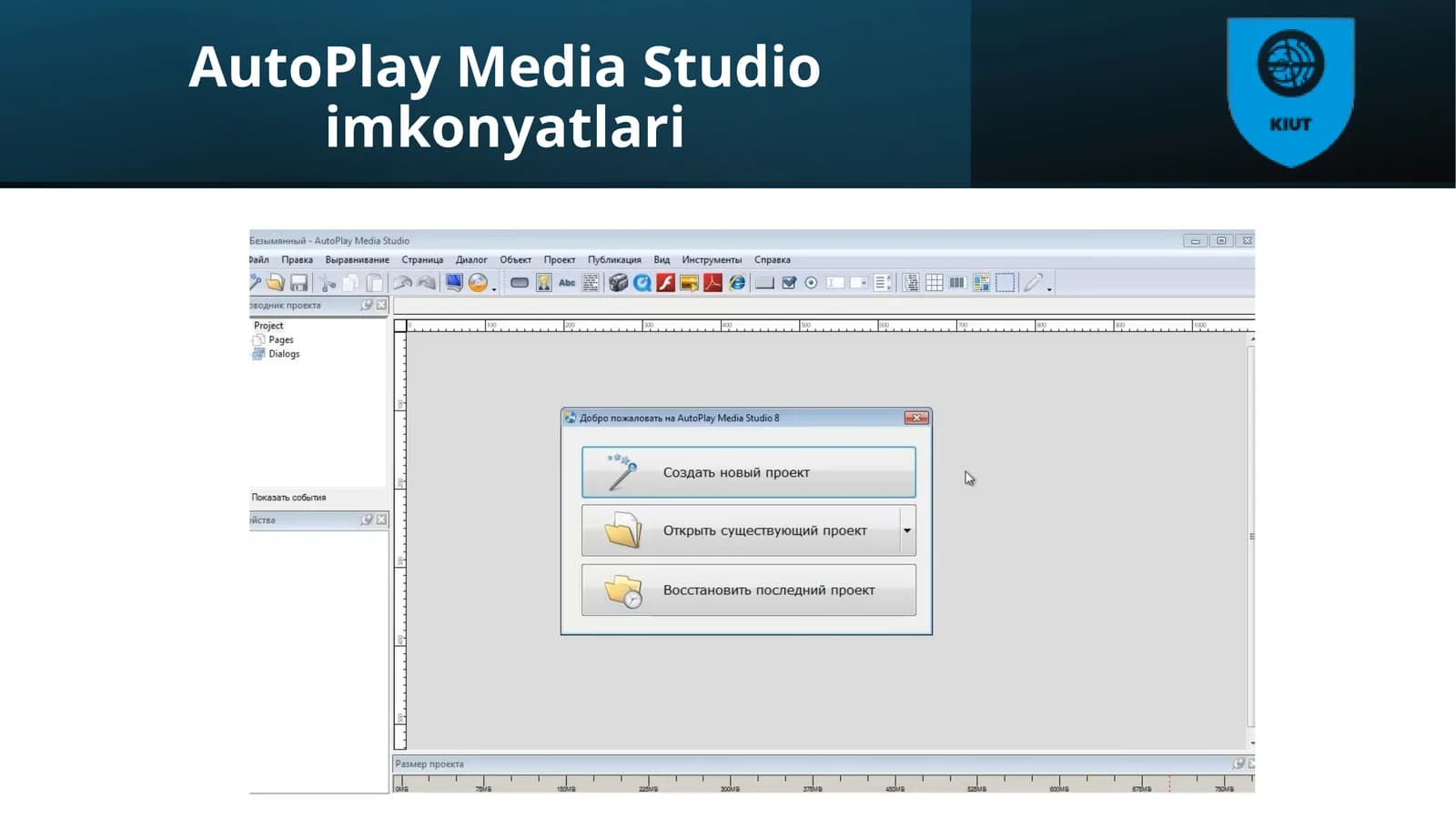This screenshot has height=818, width=1456.
Task: Insert an Image object with portrait icon
Action: [543, 283]
